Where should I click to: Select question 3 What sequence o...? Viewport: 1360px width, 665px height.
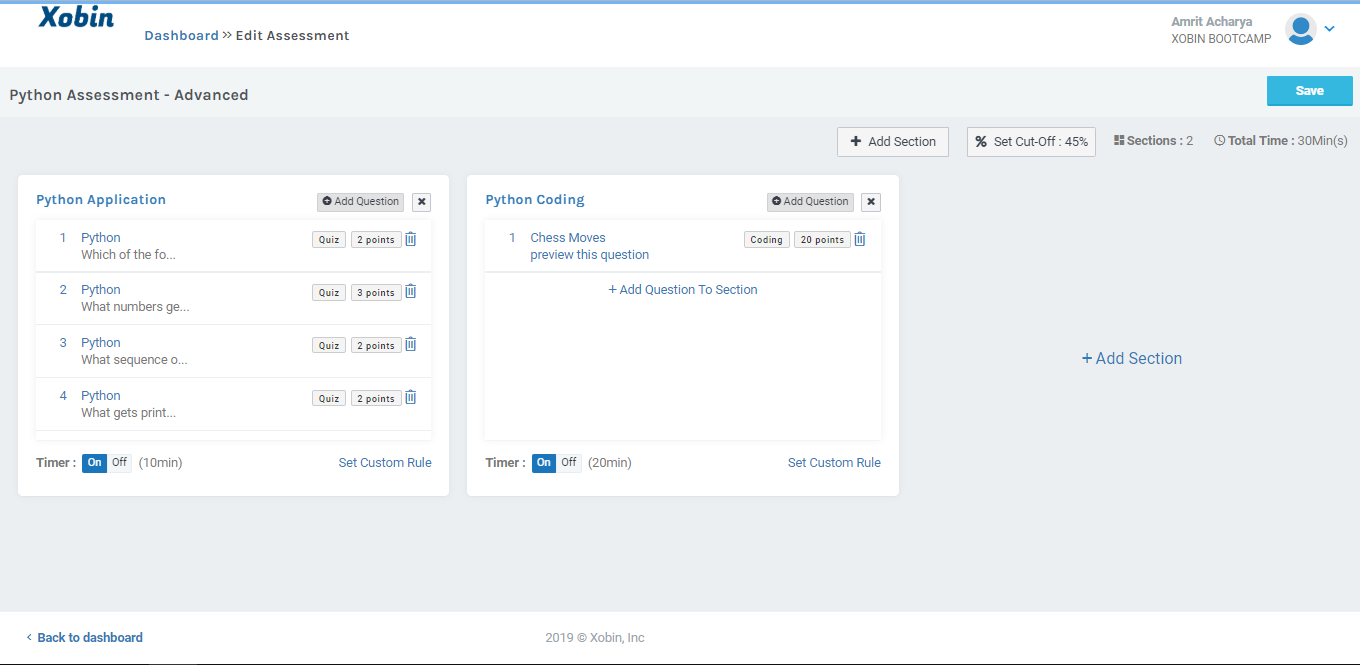click(233, 351)
